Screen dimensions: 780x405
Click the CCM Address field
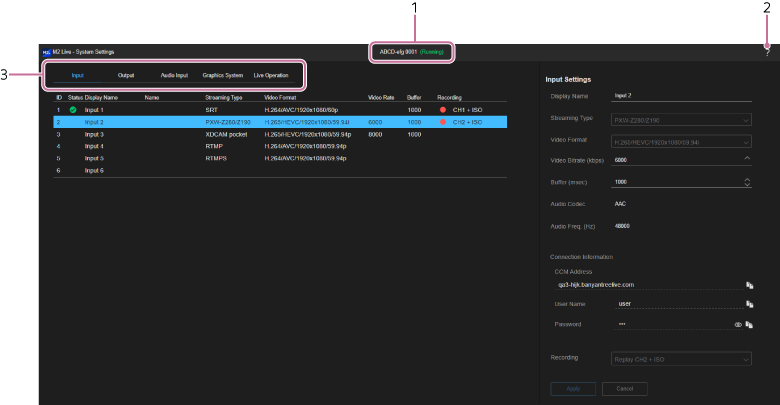[649, 285]
